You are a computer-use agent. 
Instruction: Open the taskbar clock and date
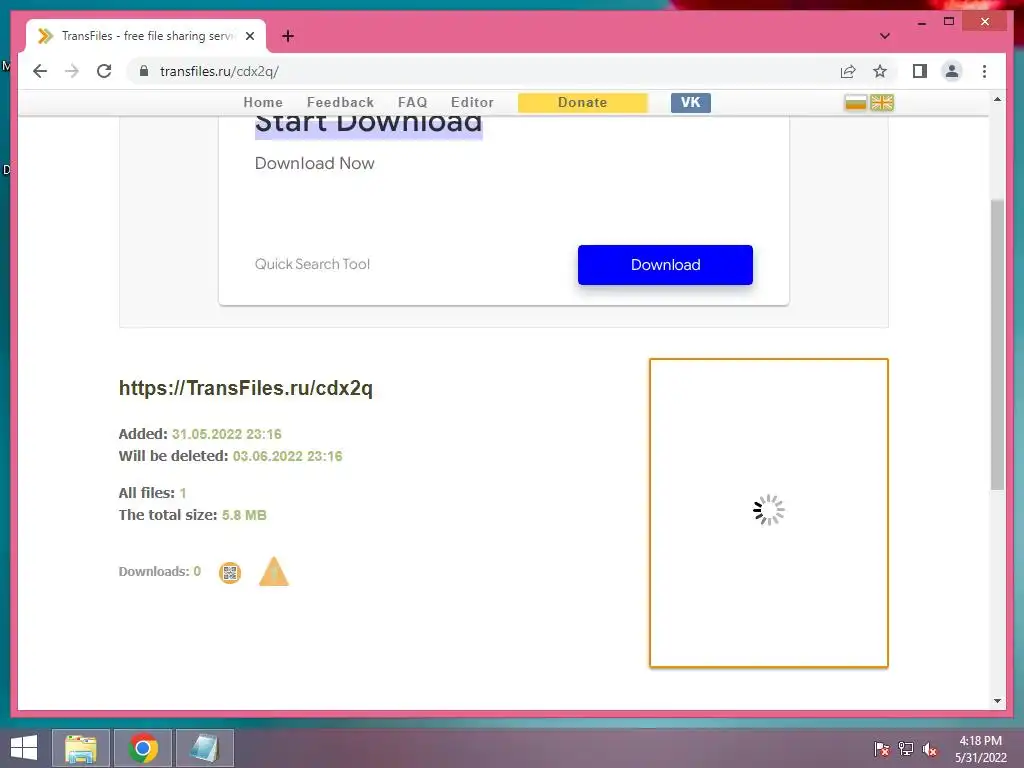[x=980, y=749]
